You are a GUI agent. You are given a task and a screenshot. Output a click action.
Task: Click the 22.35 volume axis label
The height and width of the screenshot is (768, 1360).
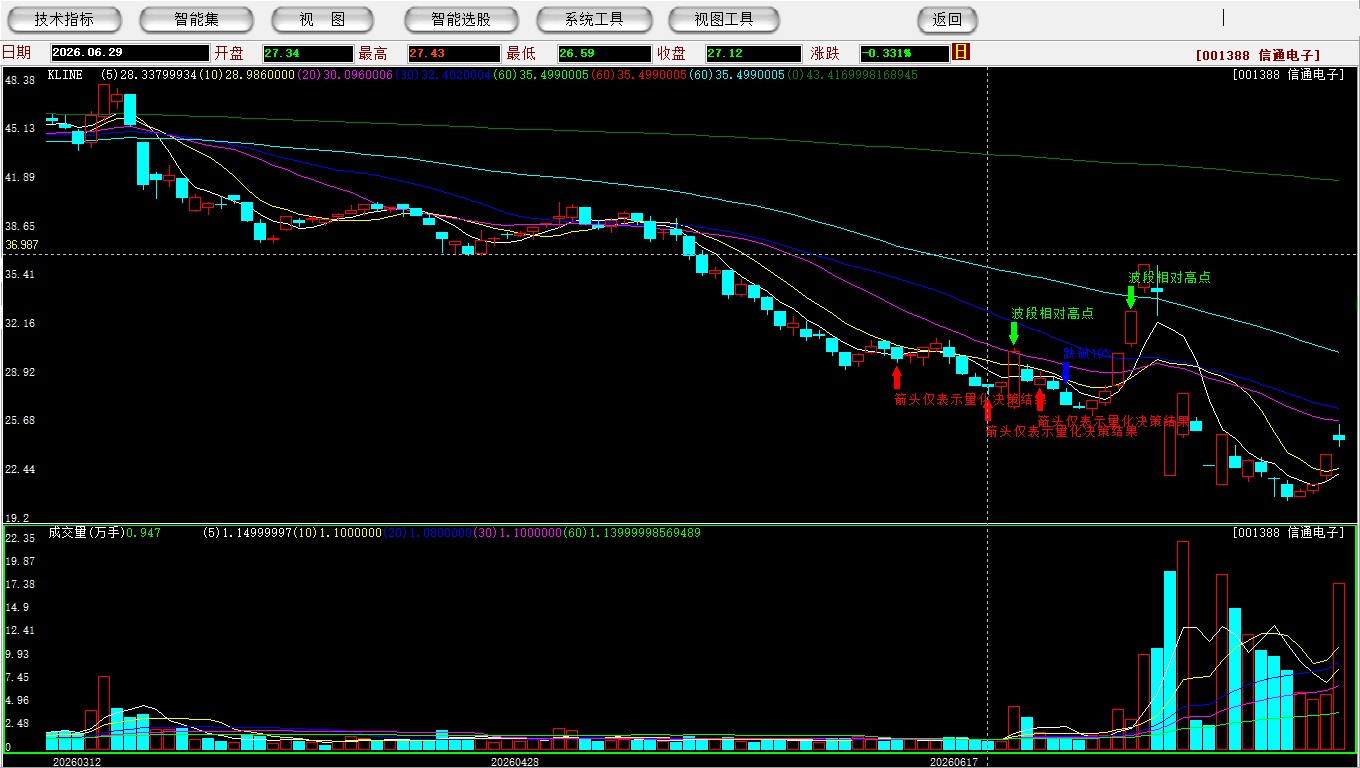point(20,538)
